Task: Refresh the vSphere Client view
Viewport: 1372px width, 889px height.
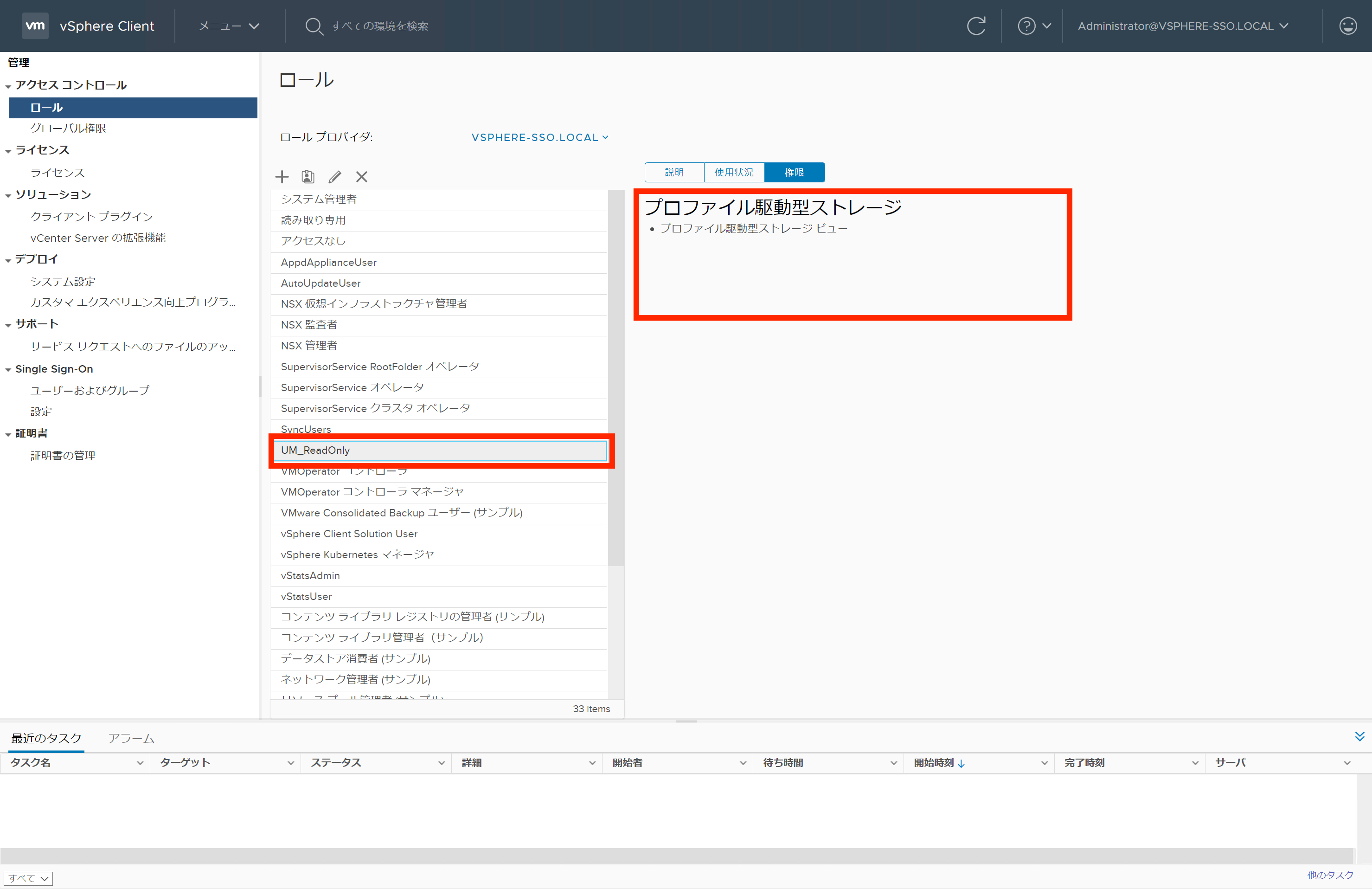Action: point(976,26)
